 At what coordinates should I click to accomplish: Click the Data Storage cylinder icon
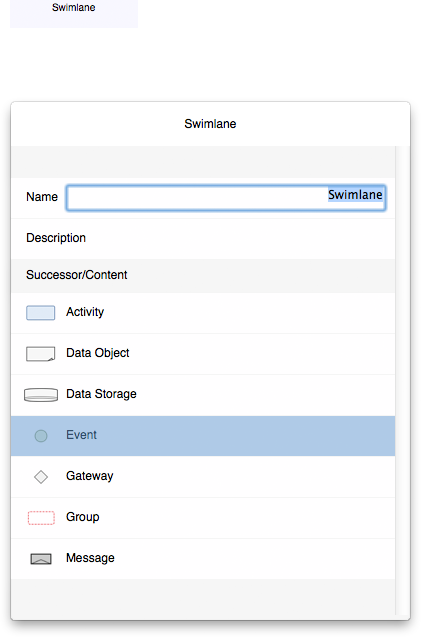click(41, 395)
